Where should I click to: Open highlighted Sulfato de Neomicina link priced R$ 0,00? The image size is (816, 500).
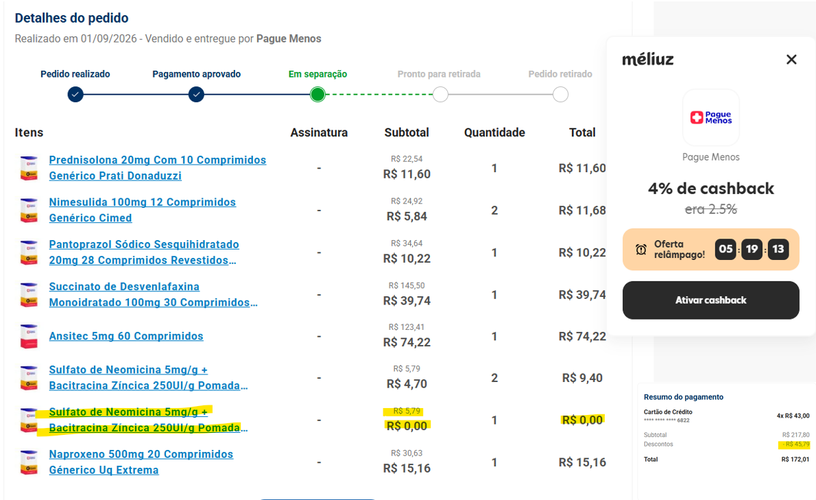pos(148,420)
